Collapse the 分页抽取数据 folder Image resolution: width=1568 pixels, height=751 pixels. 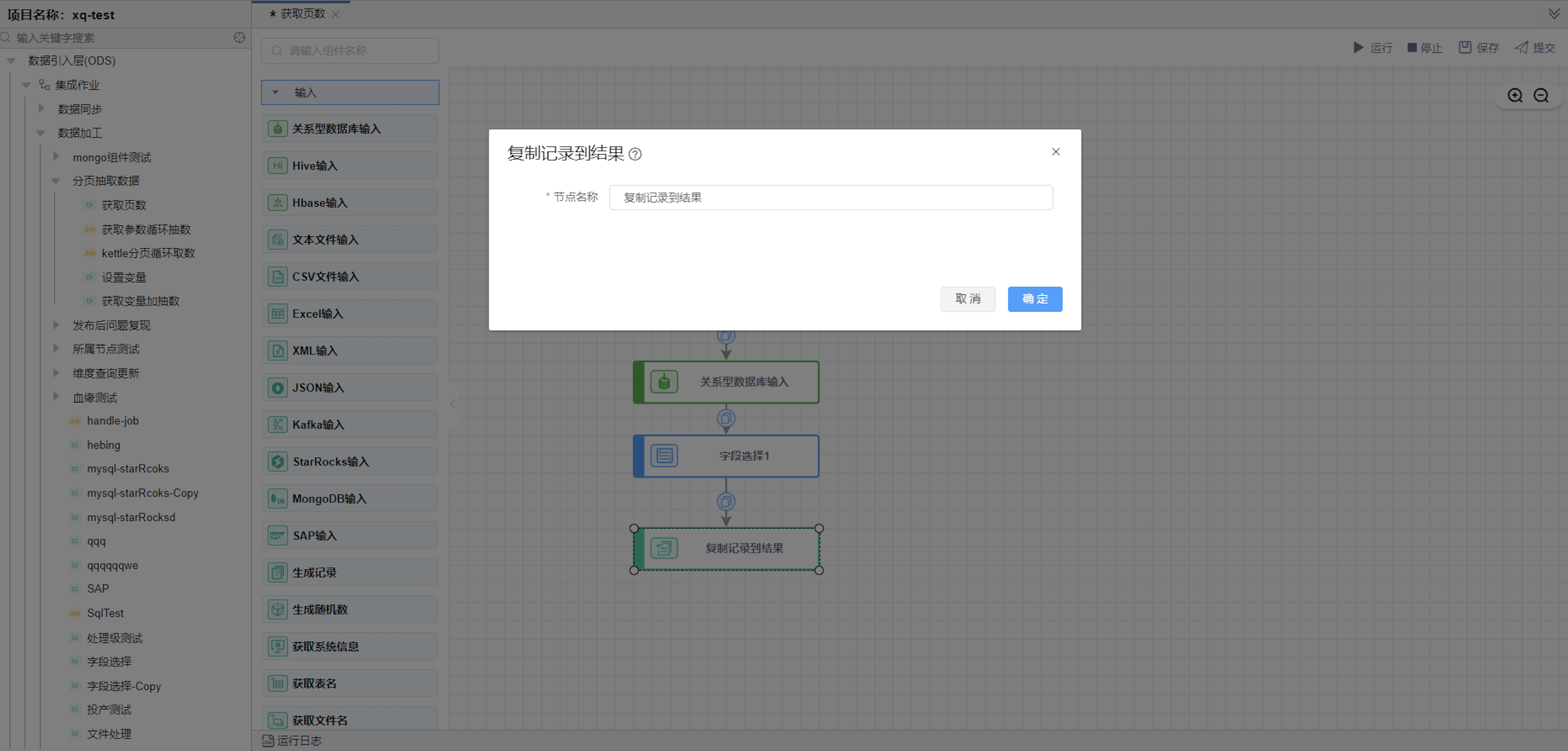pyautogui.click(x=56, y=180)
